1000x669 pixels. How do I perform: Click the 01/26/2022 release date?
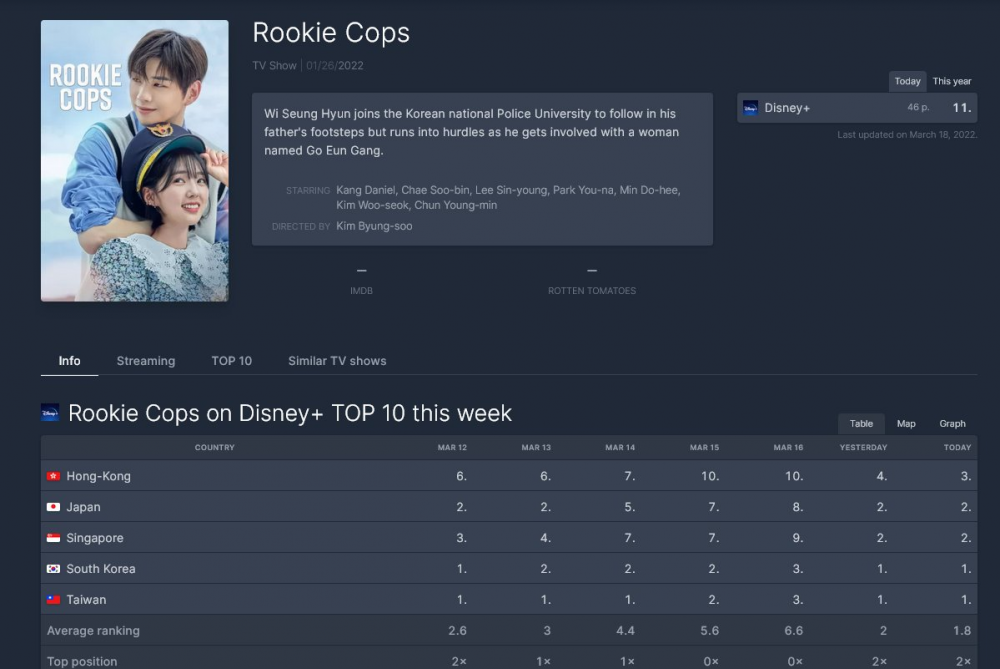[x=335, y=66]
